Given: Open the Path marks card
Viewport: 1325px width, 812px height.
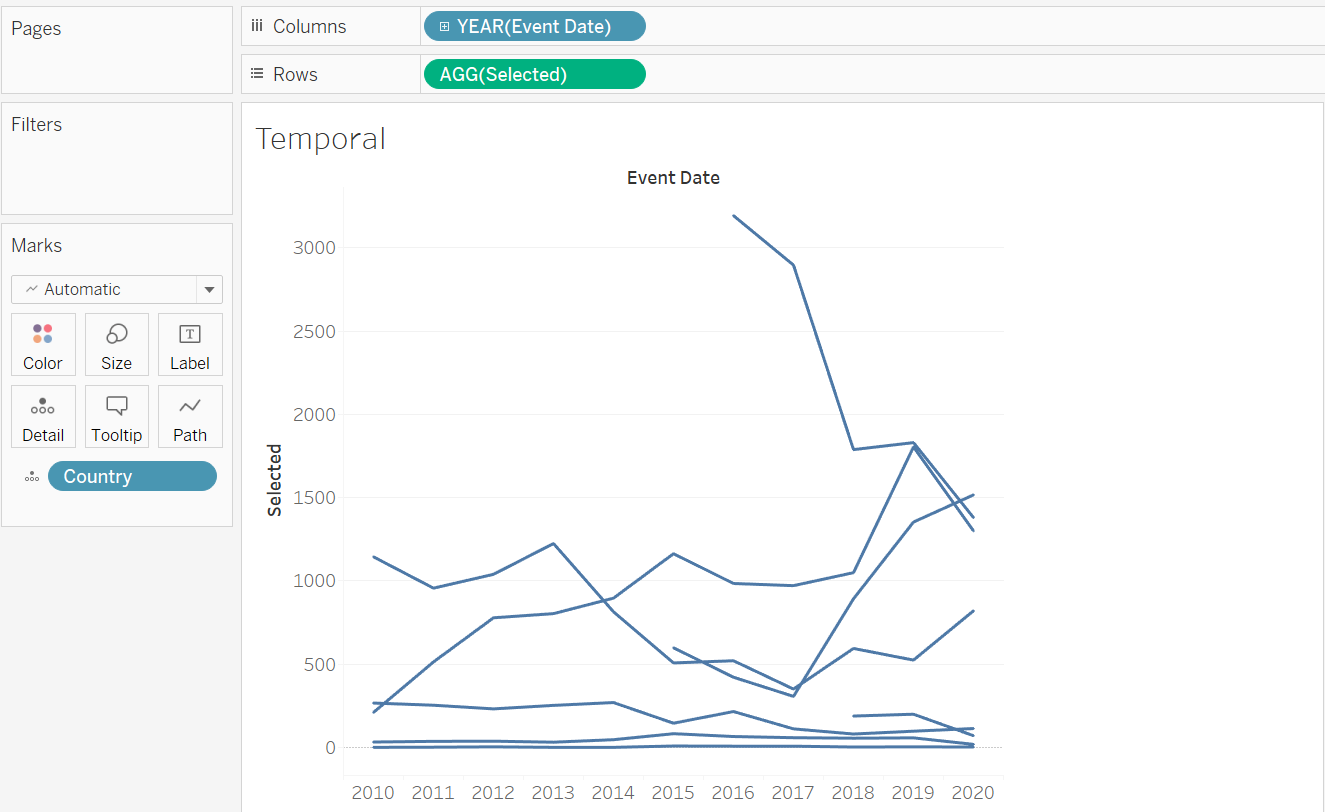Looking at the screenshot, I should point(190,417).
